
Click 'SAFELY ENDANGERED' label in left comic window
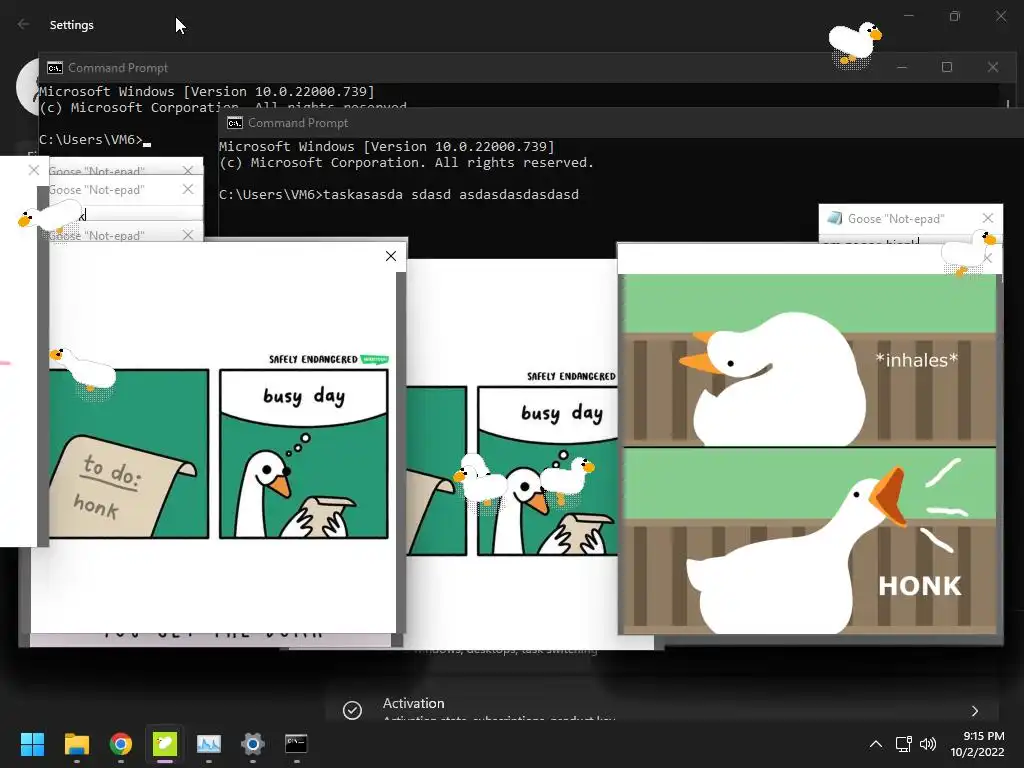tap(313, 359)
